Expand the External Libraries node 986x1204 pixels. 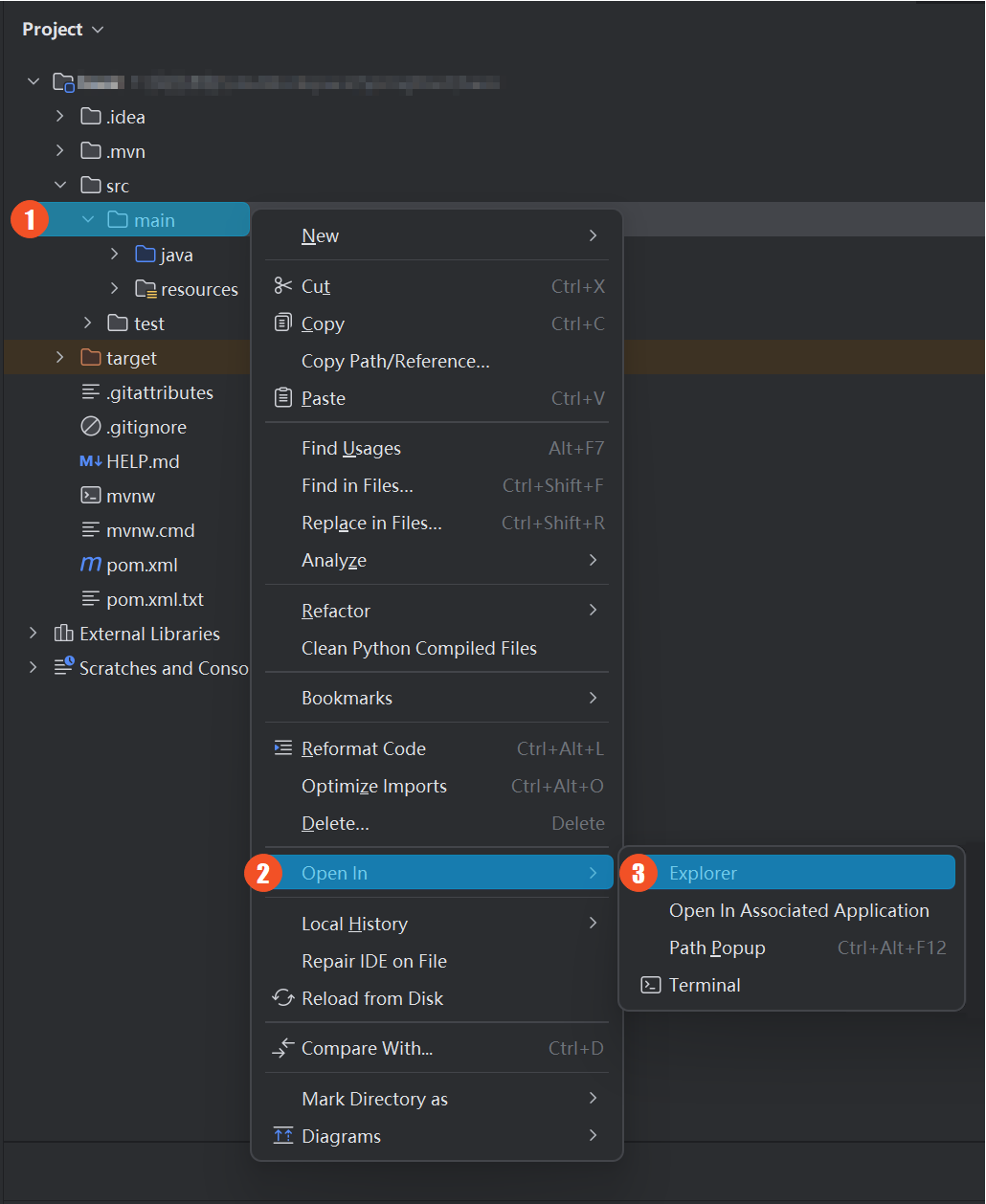click(34, 634)
